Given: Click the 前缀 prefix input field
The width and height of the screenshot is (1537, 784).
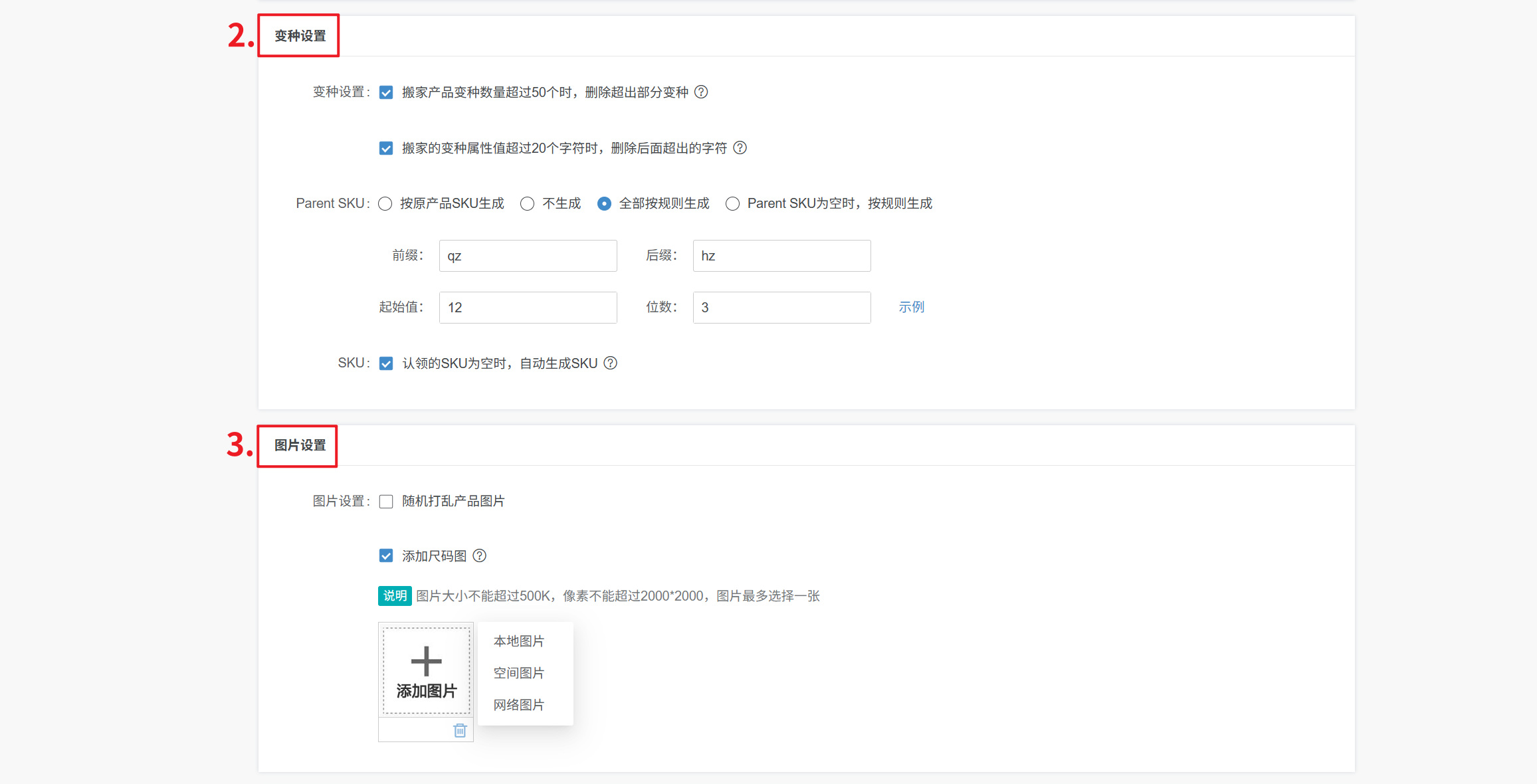Looking at the screenshot, I should 528,256.
